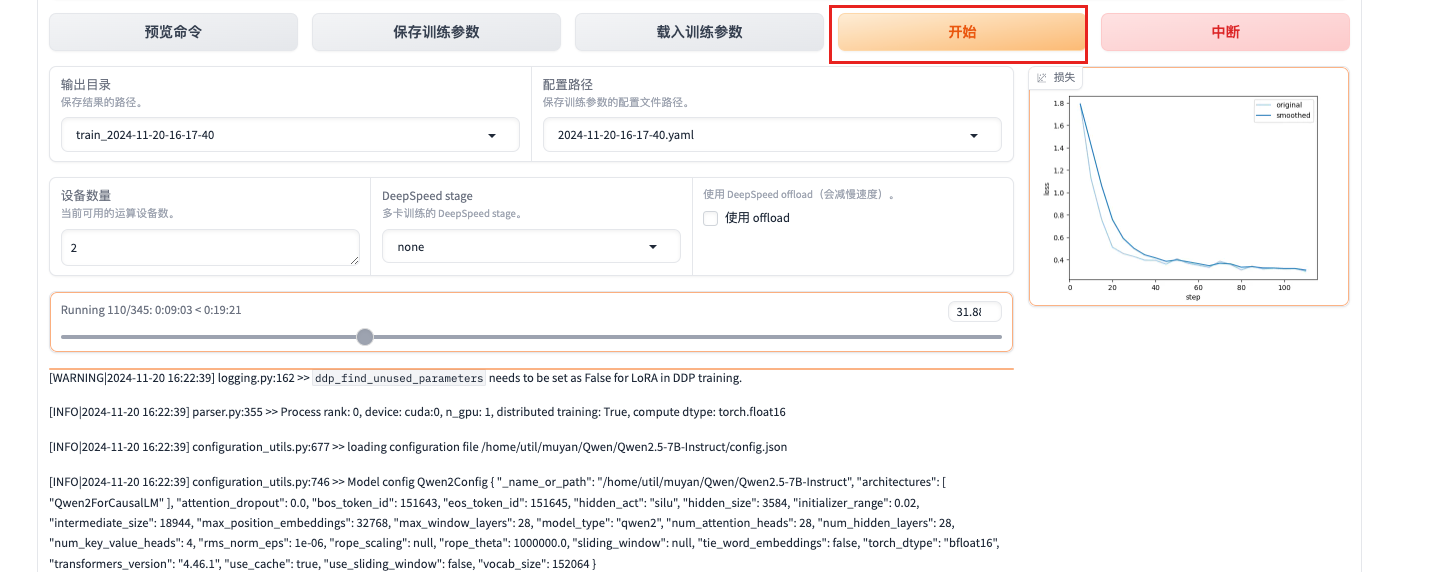This screenshot has height=572, width=1440.
Task: Click the DeepSpeed stage caret arrow
Action: coord(653,246)
